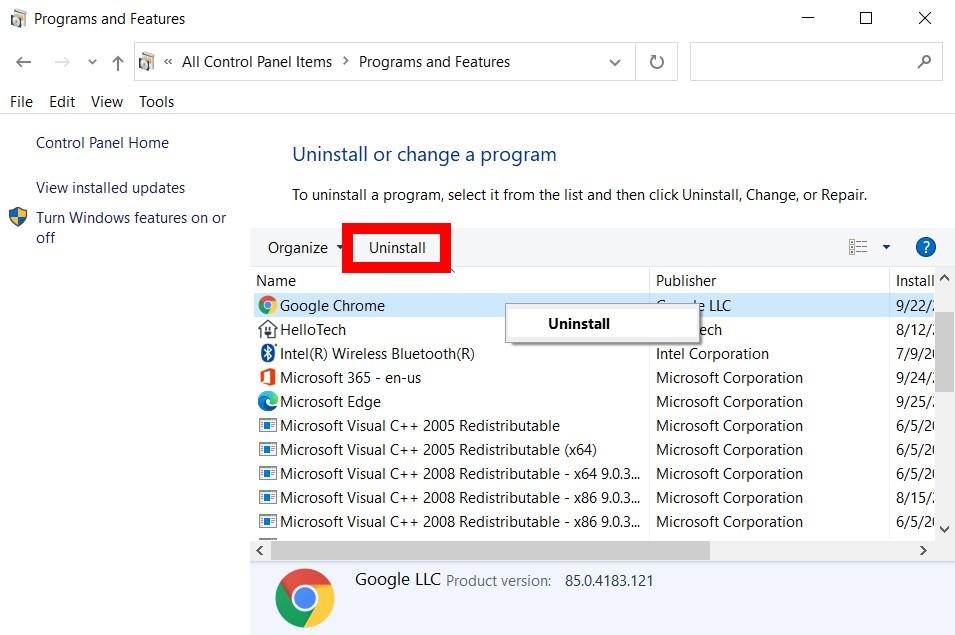Refresh the address bar location
This screenshot has height=635, width=955.
(657, 61)
